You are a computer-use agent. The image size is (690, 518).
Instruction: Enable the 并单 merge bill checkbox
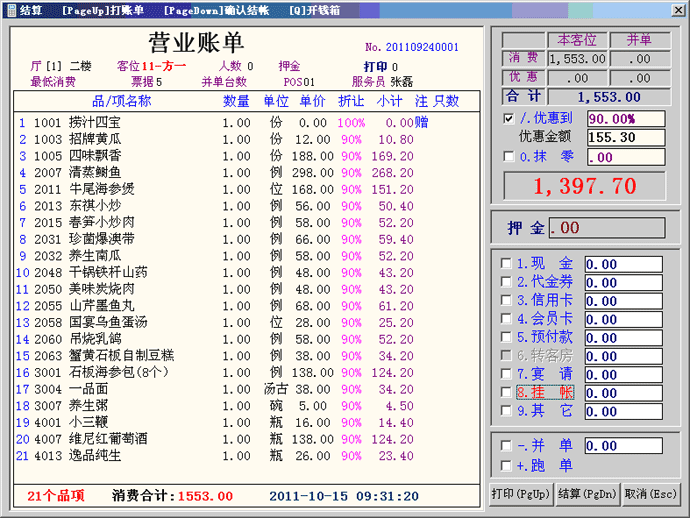(508, 446)
